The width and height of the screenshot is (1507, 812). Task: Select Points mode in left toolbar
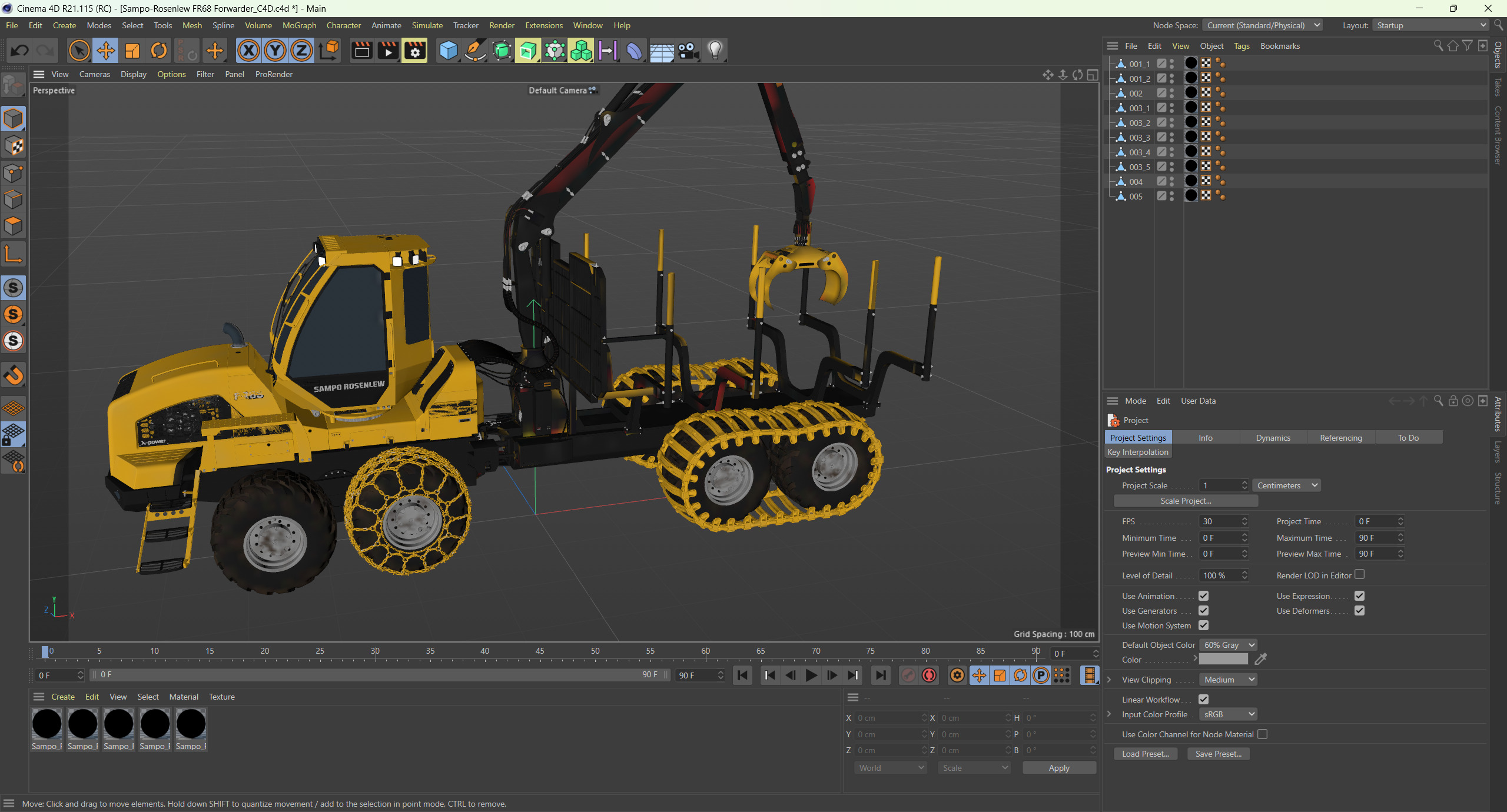click(14, 173)
